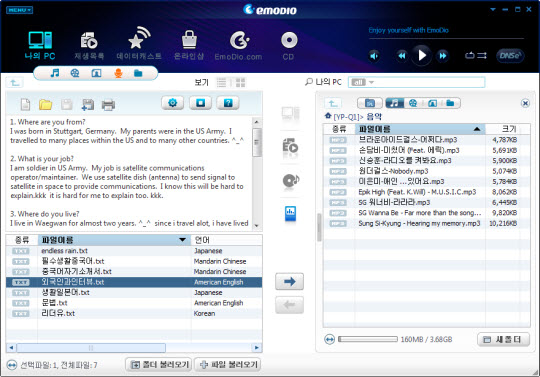Switch to thumbnail grid view

[240, 83]
